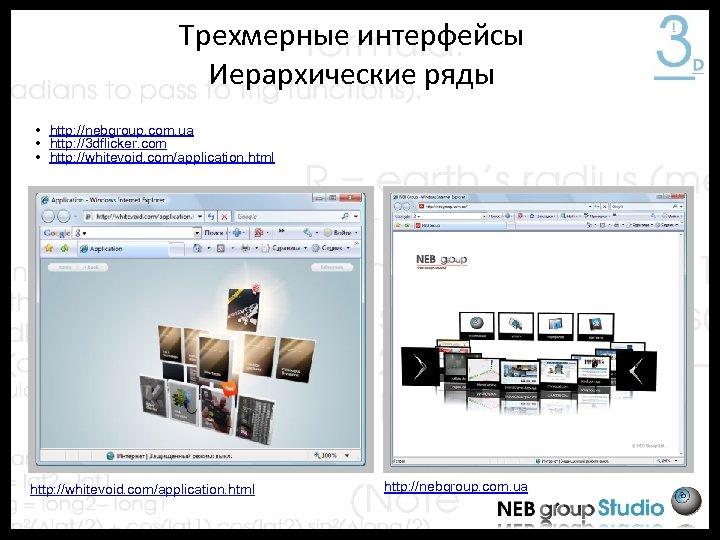The image size is (720, 540).
Task: Expand Google toolbar field dropdown in the left browser
Action: coord(197,233)
